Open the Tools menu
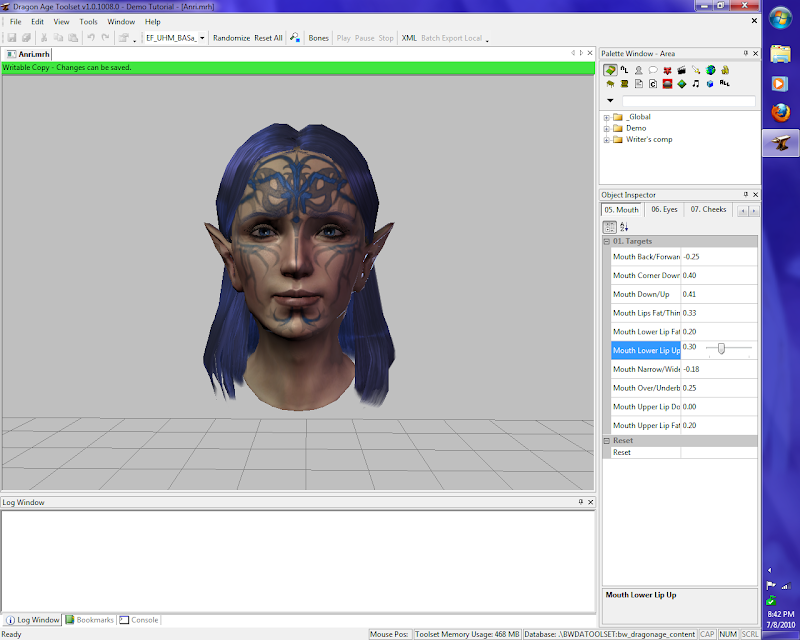The width and height of the screenshot is (800, 640). tap(88, 21)
